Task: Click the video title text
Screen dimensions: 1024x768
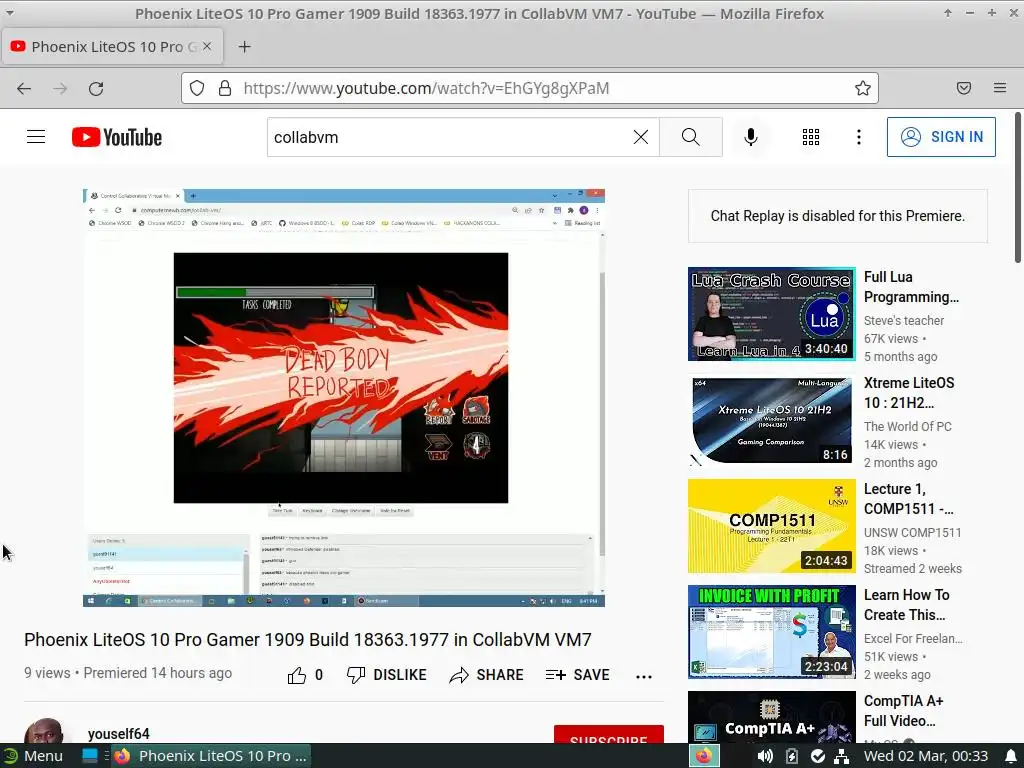Action: (308, 639)
